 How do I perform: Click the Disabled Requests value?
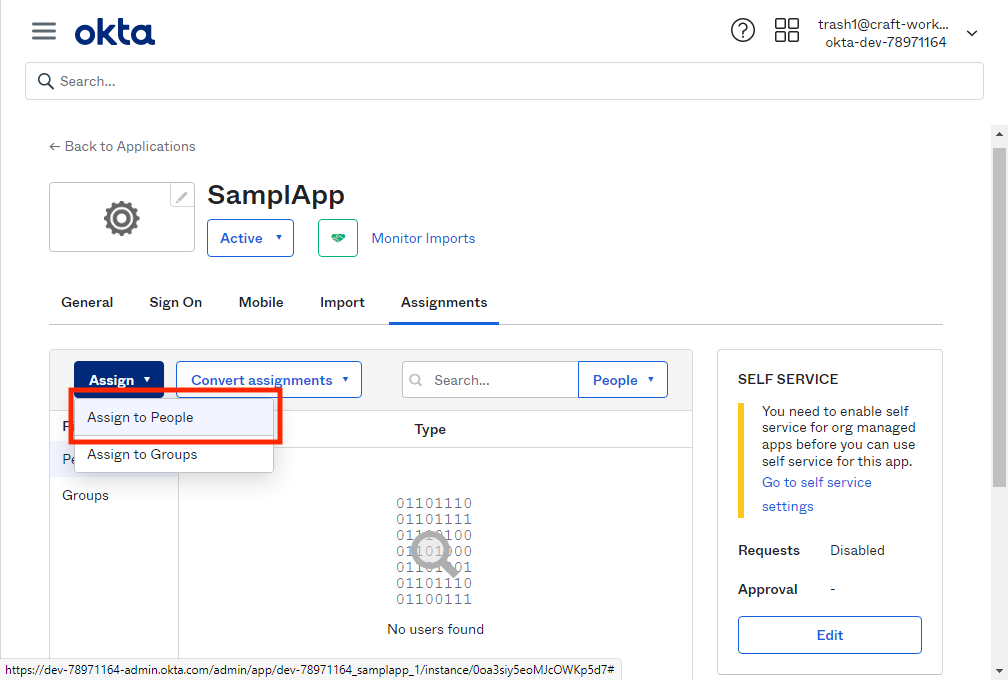(857, 550)
